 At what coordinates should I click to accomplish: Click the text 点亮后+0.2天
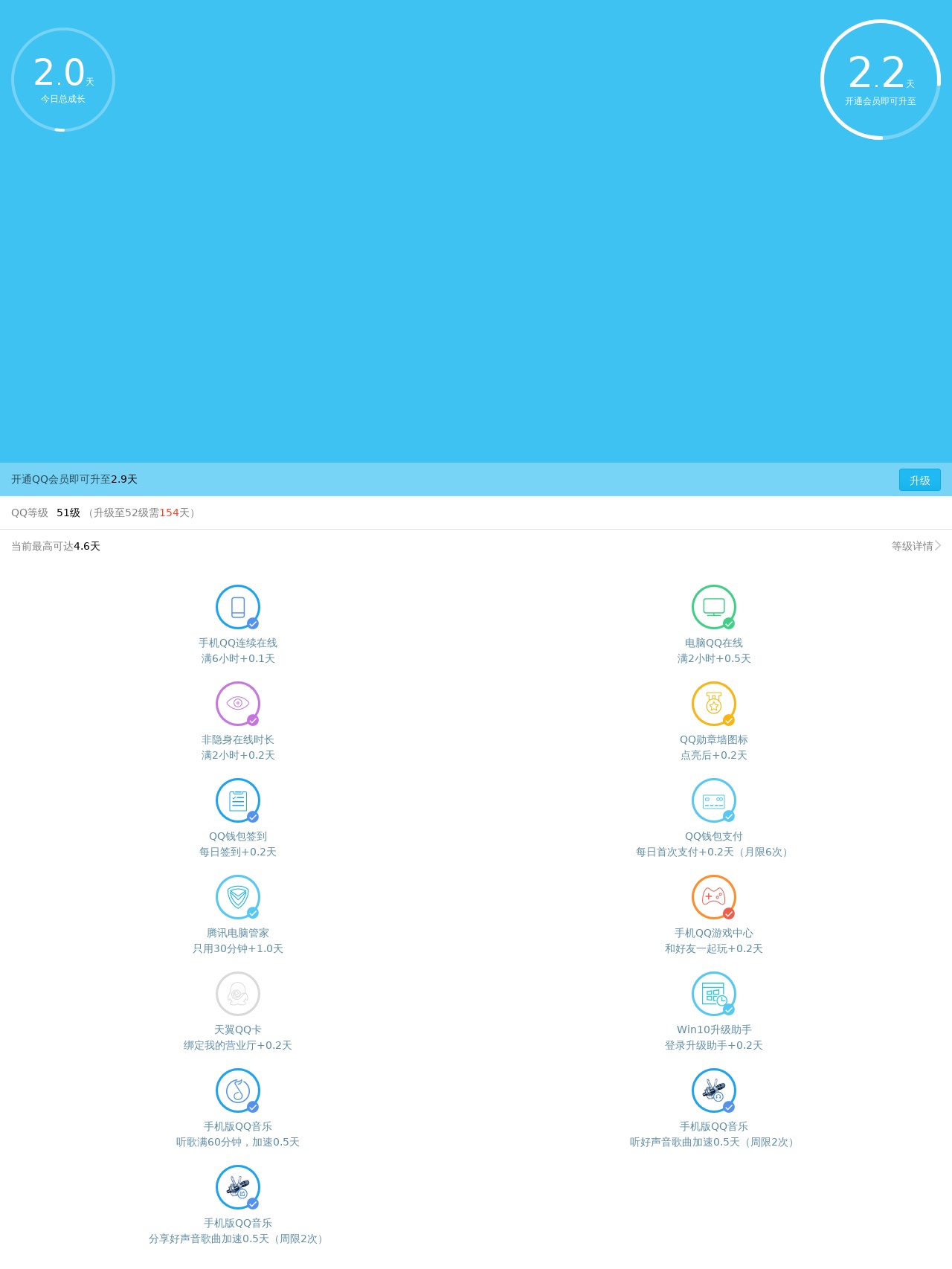(x=714, y=755)
